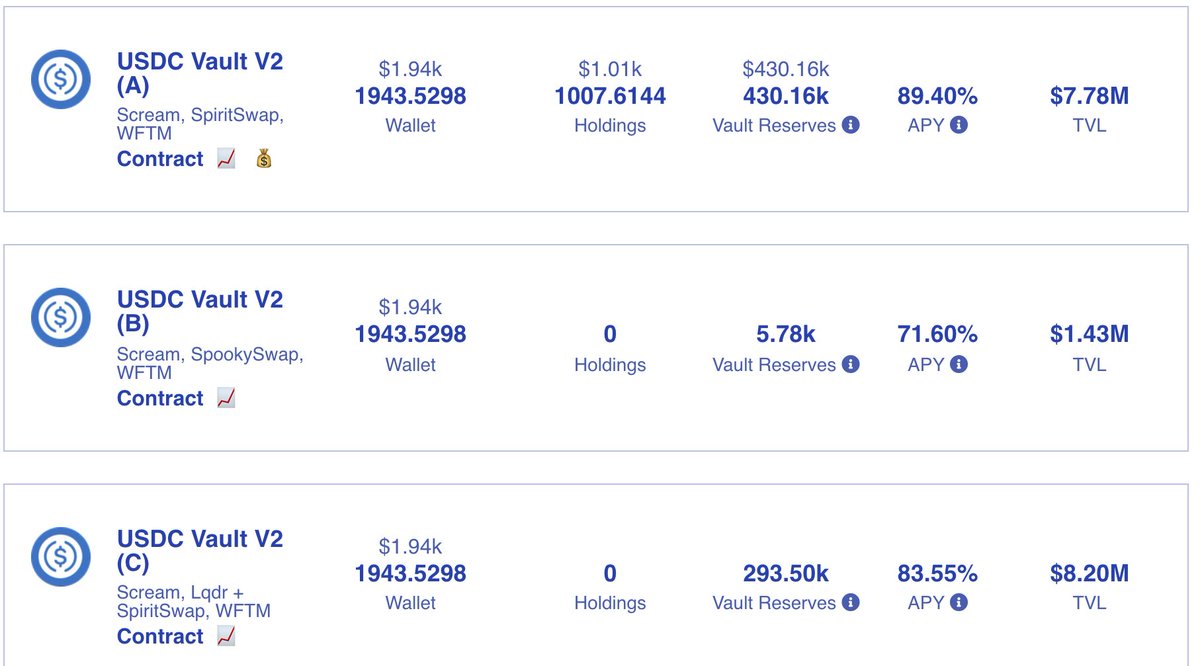The height and width of the screenshot is (666, 1200).
Task: Open chart icon next to Vault (C) Contract
Action: pos(226,636)
